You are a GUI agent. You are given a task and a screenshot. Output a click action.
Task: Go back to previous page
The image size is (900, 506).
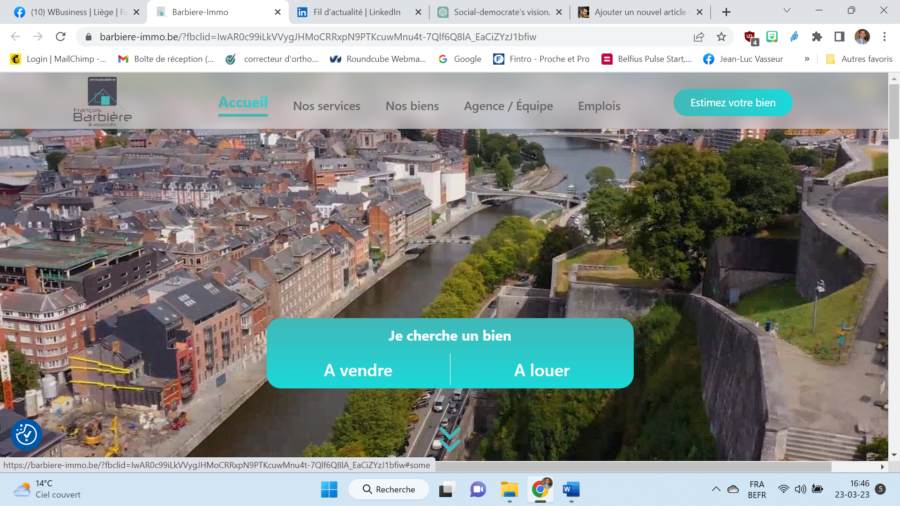pyautogui.click(x=15, y=37)
